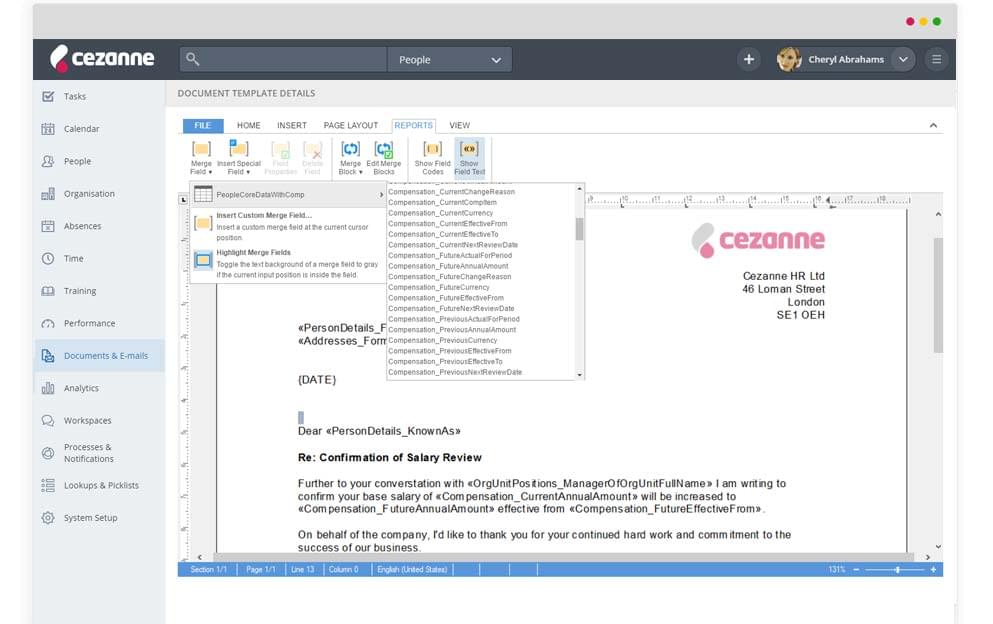Click the Cezanne logo in header
Viewport: 993px width, 624px height.
(x=102, y=58)
